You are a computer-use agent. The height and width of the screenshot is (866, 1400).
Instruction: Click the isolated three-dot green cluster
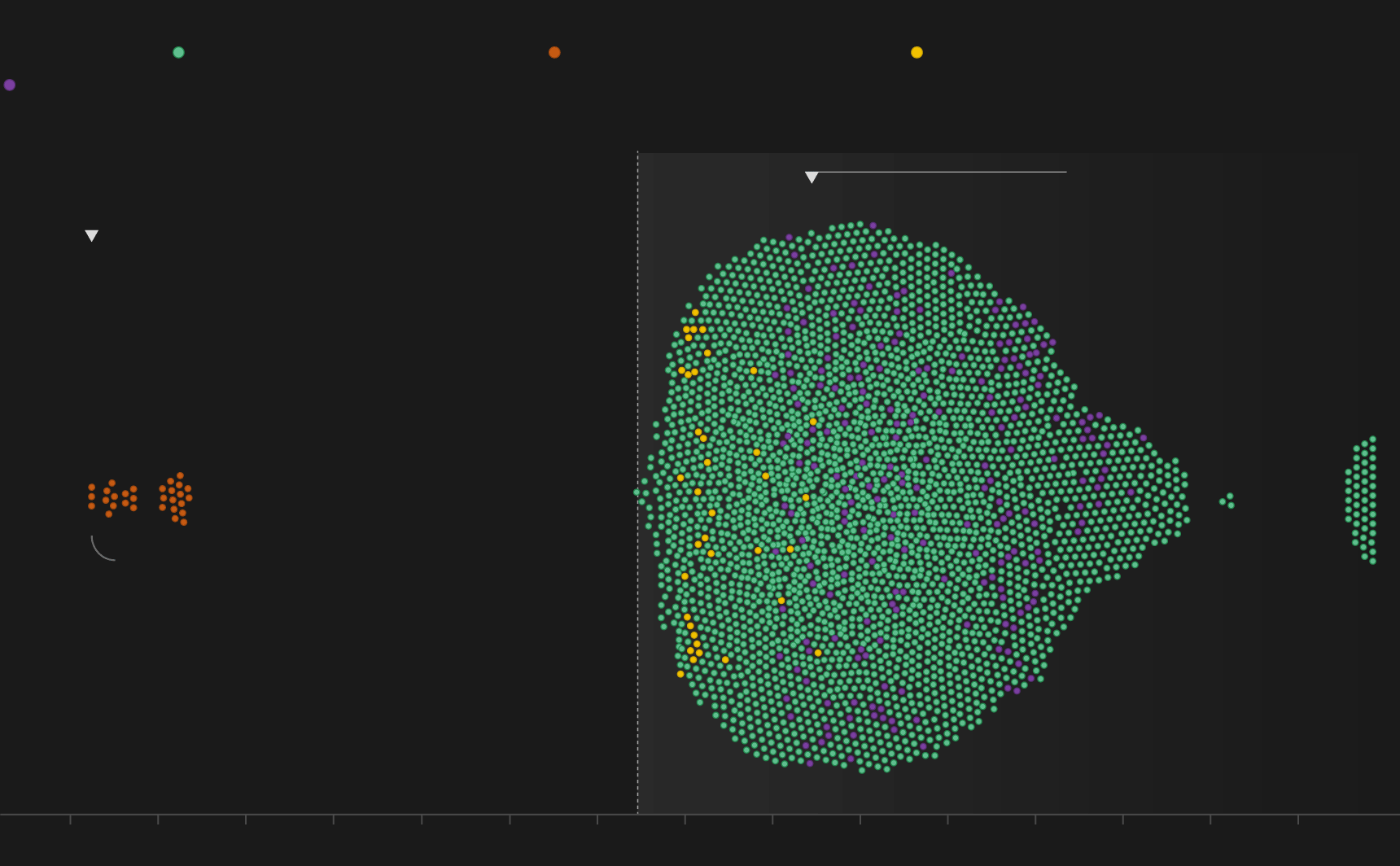click(1227, 501)
